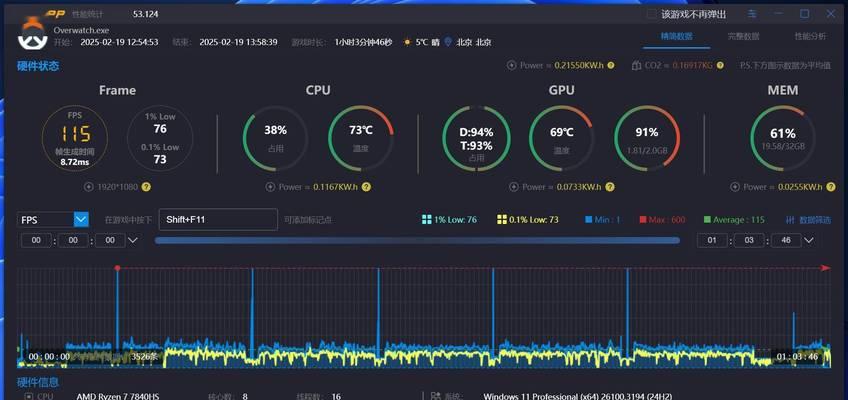Click the red arrow at chart's max line
The image size is (848, 400).
pos(825,268)
